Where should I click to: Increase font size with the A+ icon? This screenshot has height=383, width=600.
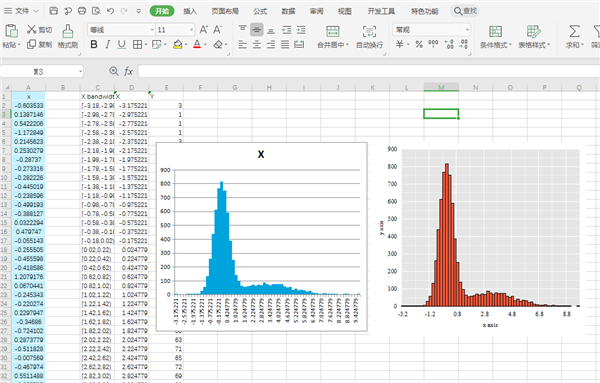(204, 29)
